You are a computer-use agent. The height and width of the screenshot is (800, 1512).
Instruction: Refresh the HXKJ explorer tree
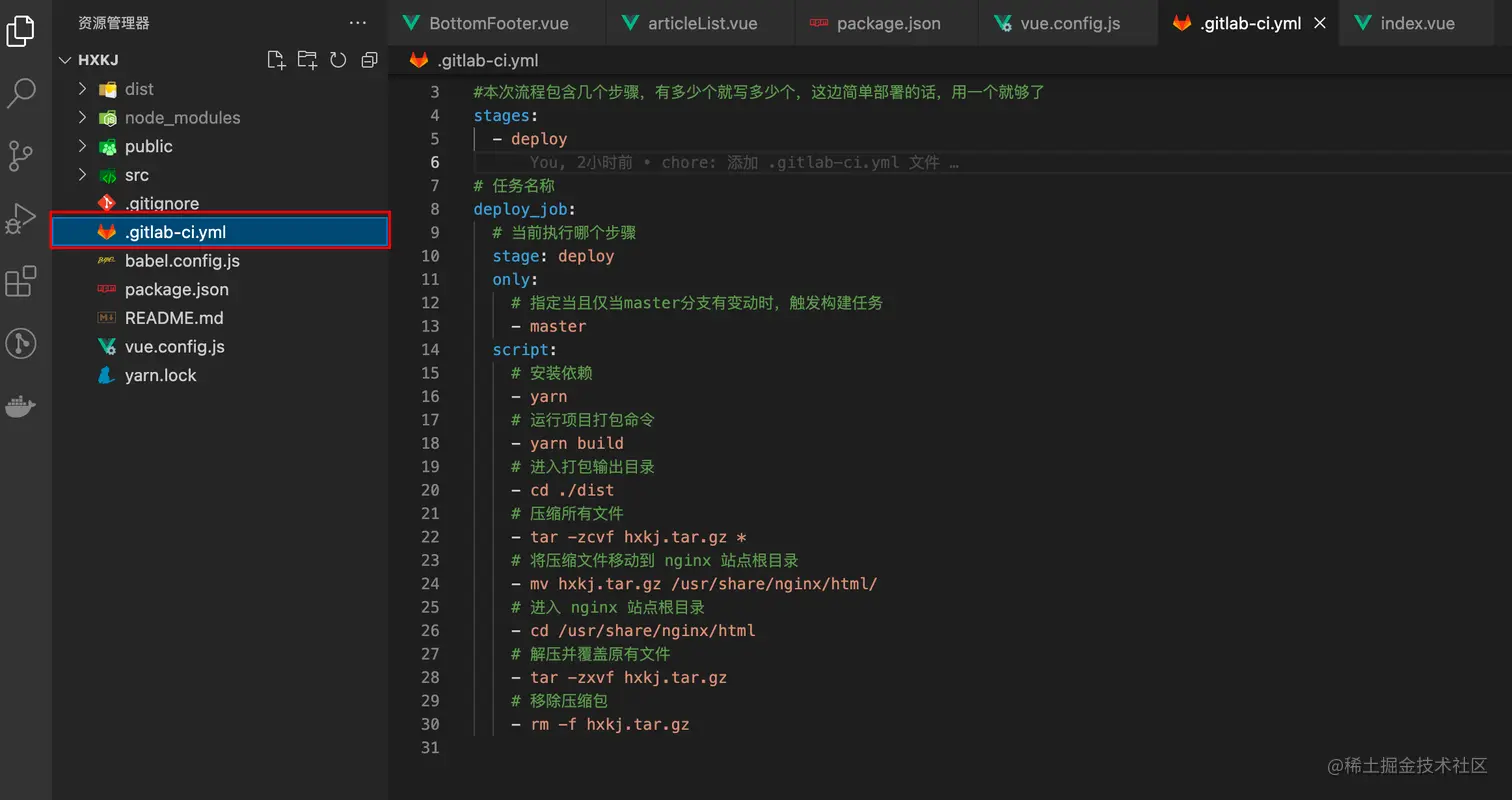tap(338, 60)
